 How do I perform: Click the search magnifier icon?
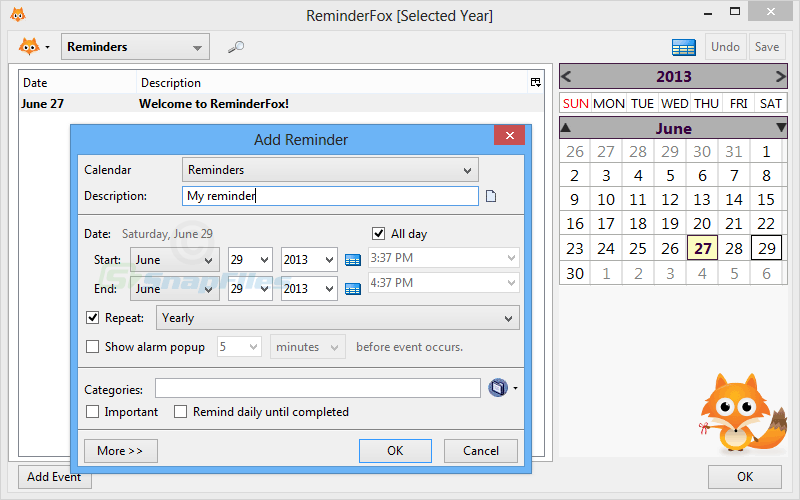pyautogui.click(x=236, y=47)
